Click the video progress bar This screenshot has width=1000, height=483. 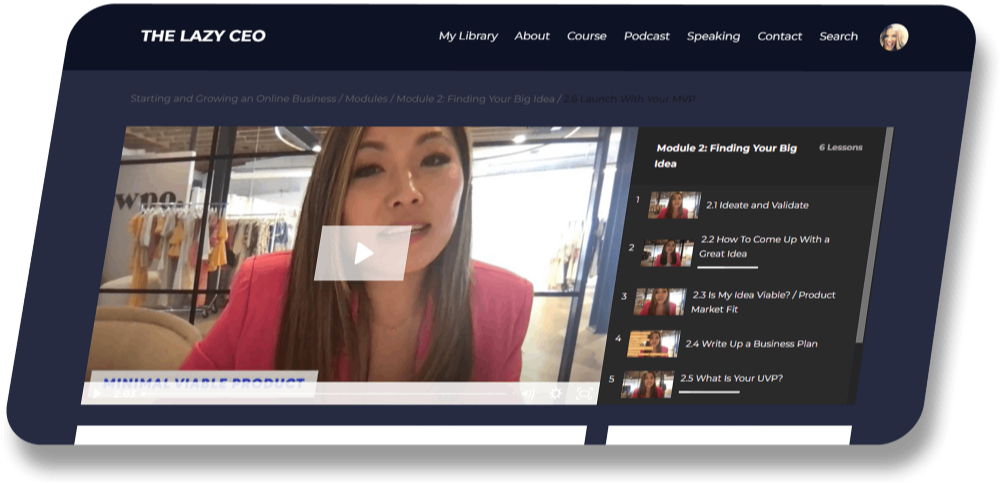323,394
